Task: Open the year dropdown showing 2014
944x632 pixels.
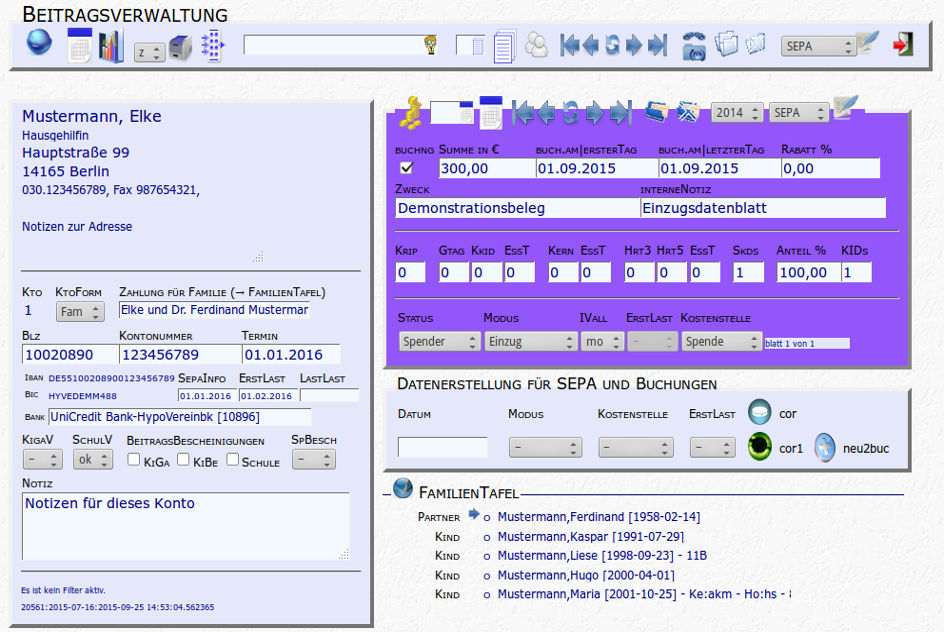Action: [737, 113]
